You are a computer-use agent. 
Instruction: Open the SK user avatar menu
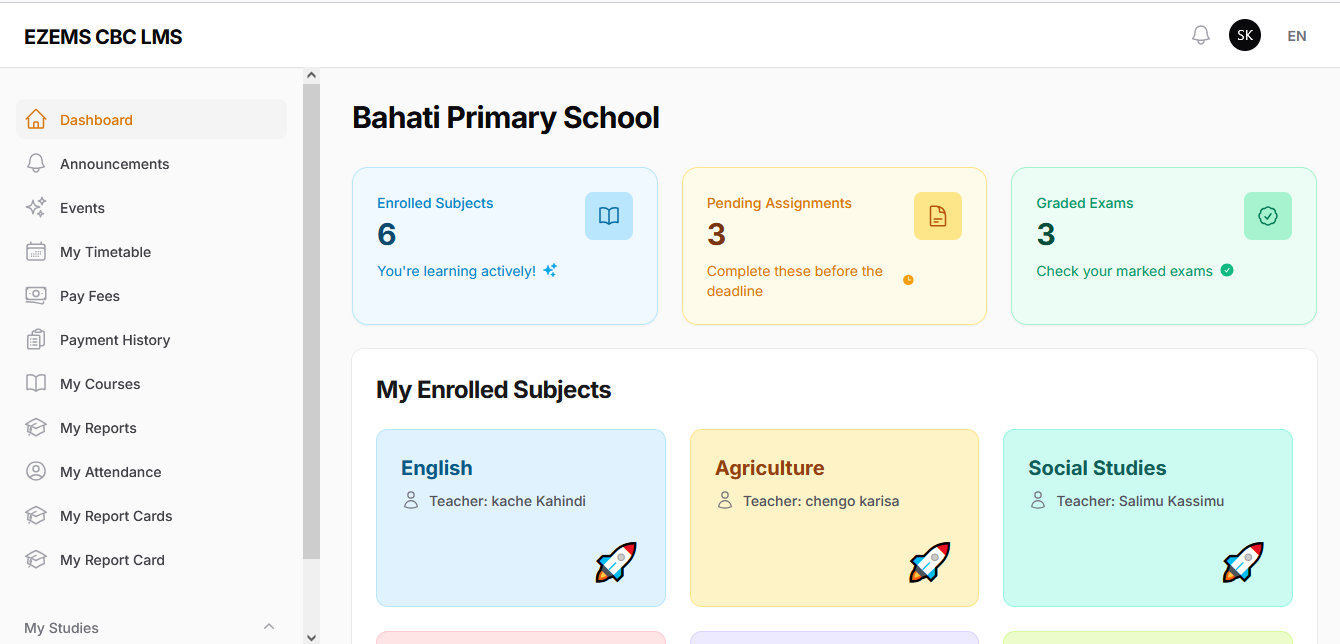click(1245, 36)
